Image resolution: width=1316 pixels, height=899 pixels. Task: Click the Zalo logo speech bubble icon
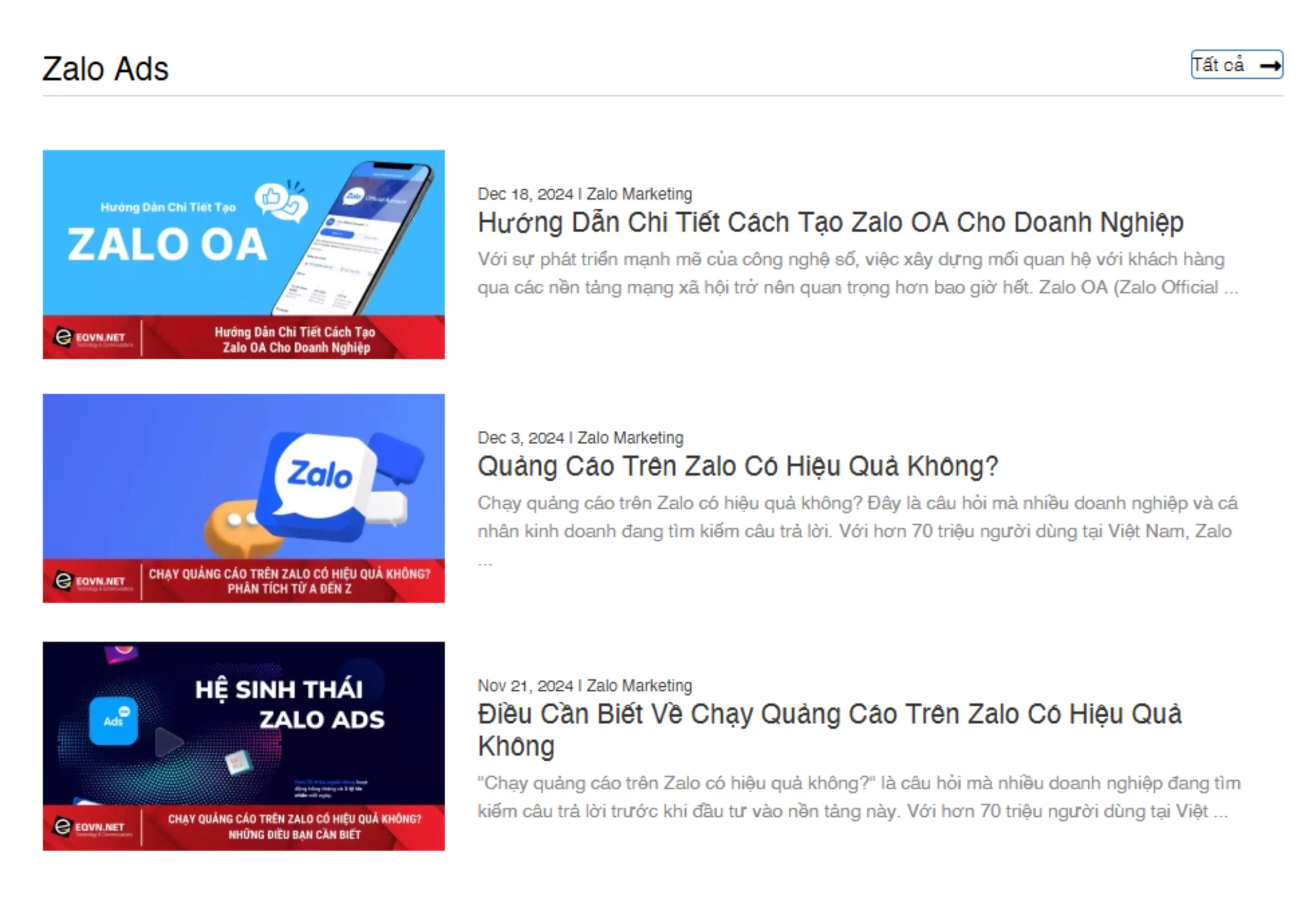320,474
